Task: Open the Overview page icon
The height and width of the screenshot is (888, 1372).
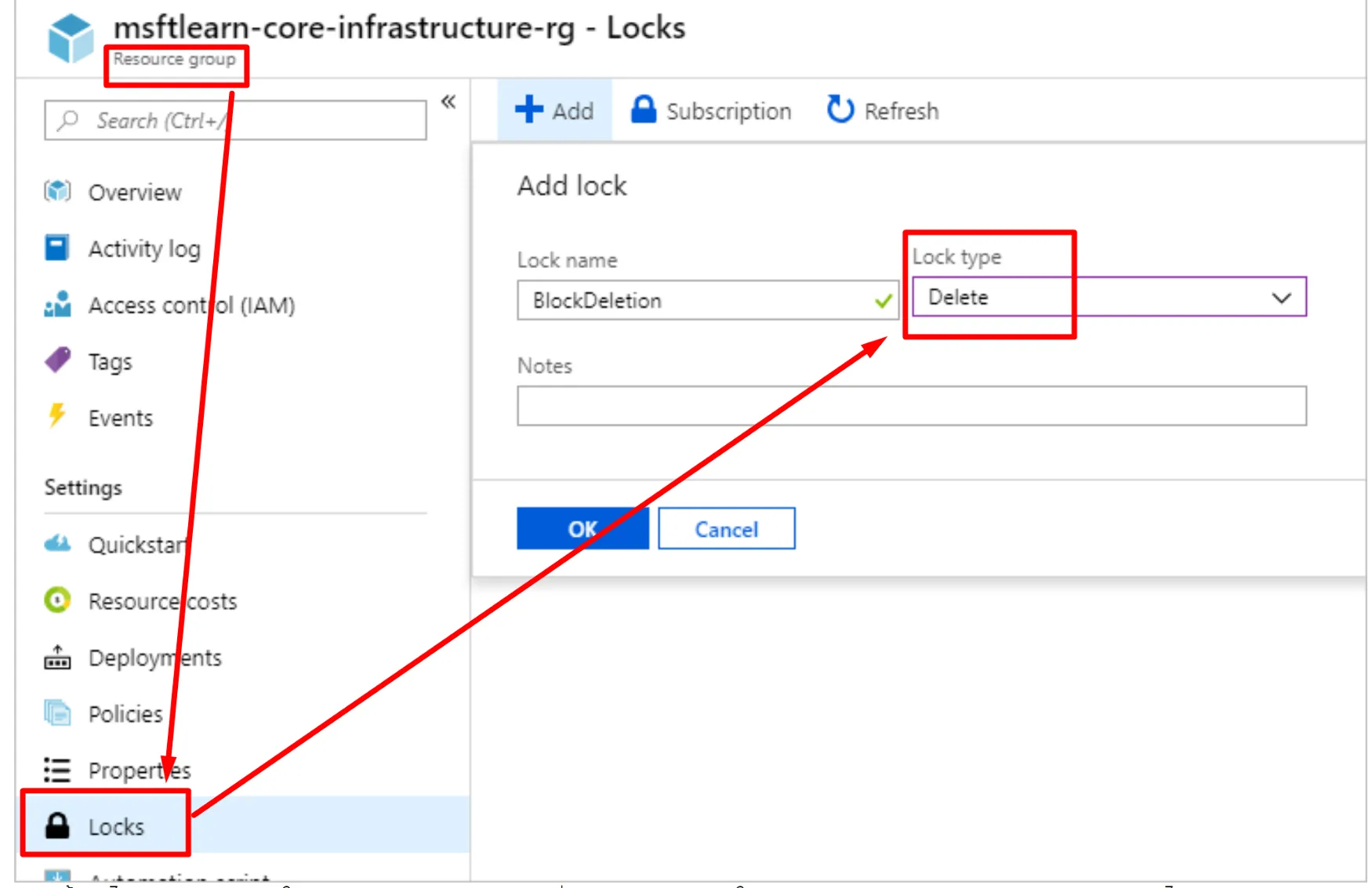Action: click(57, 191)
